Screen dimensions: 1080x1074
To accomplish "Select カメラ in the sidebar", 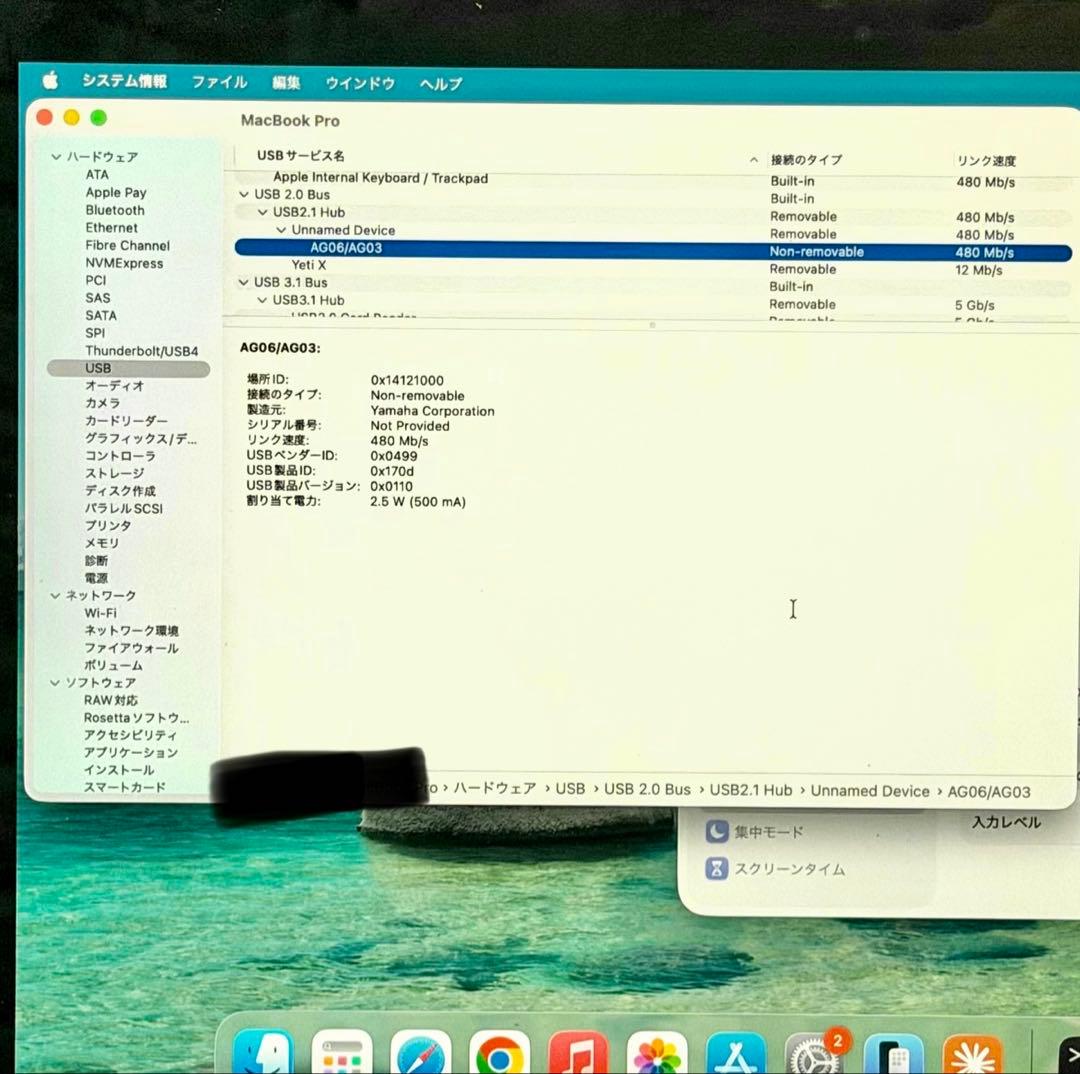I will [103, 403].
